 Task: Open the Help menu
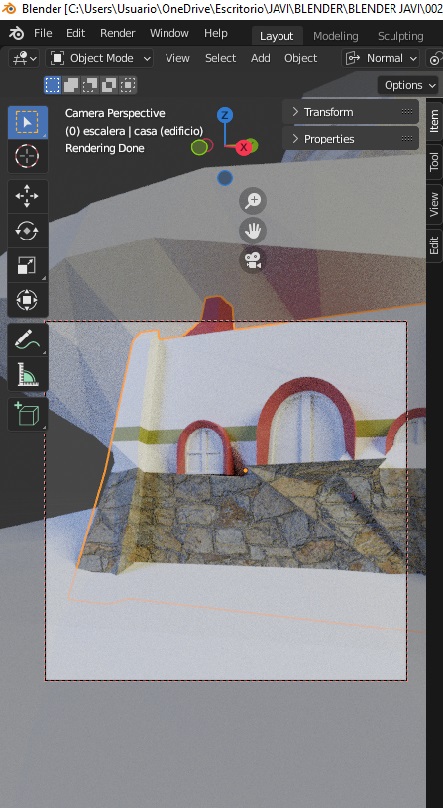tap(215, 33)
